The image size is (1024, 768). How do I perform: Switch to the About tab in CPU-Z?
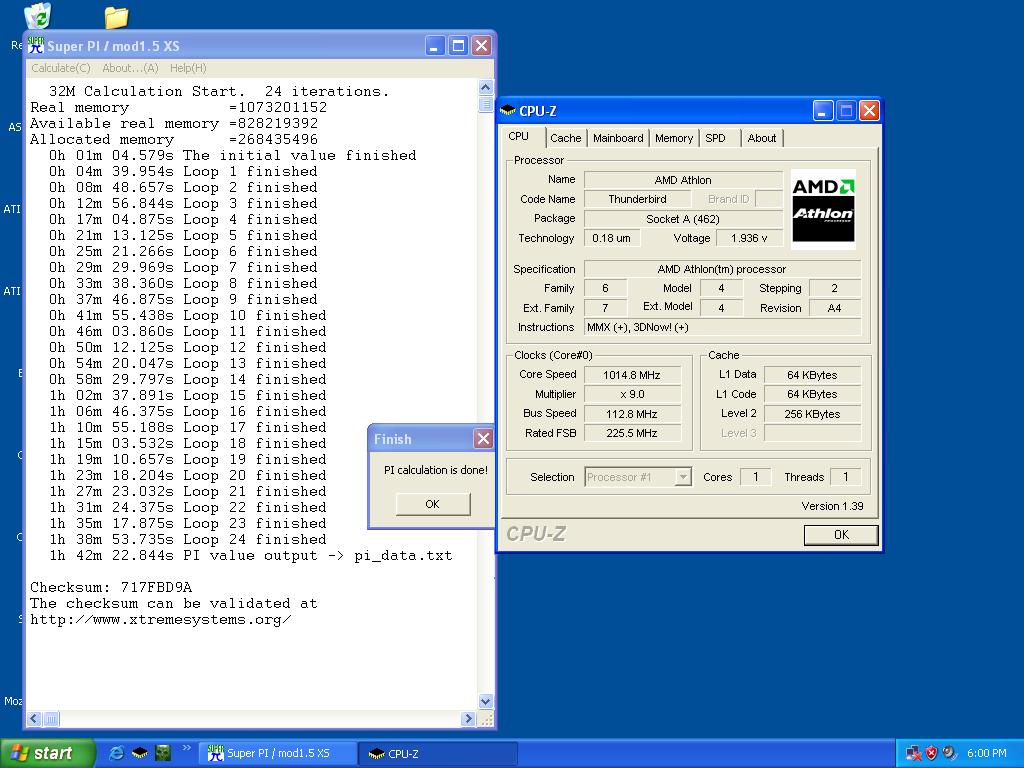[762, 138]
